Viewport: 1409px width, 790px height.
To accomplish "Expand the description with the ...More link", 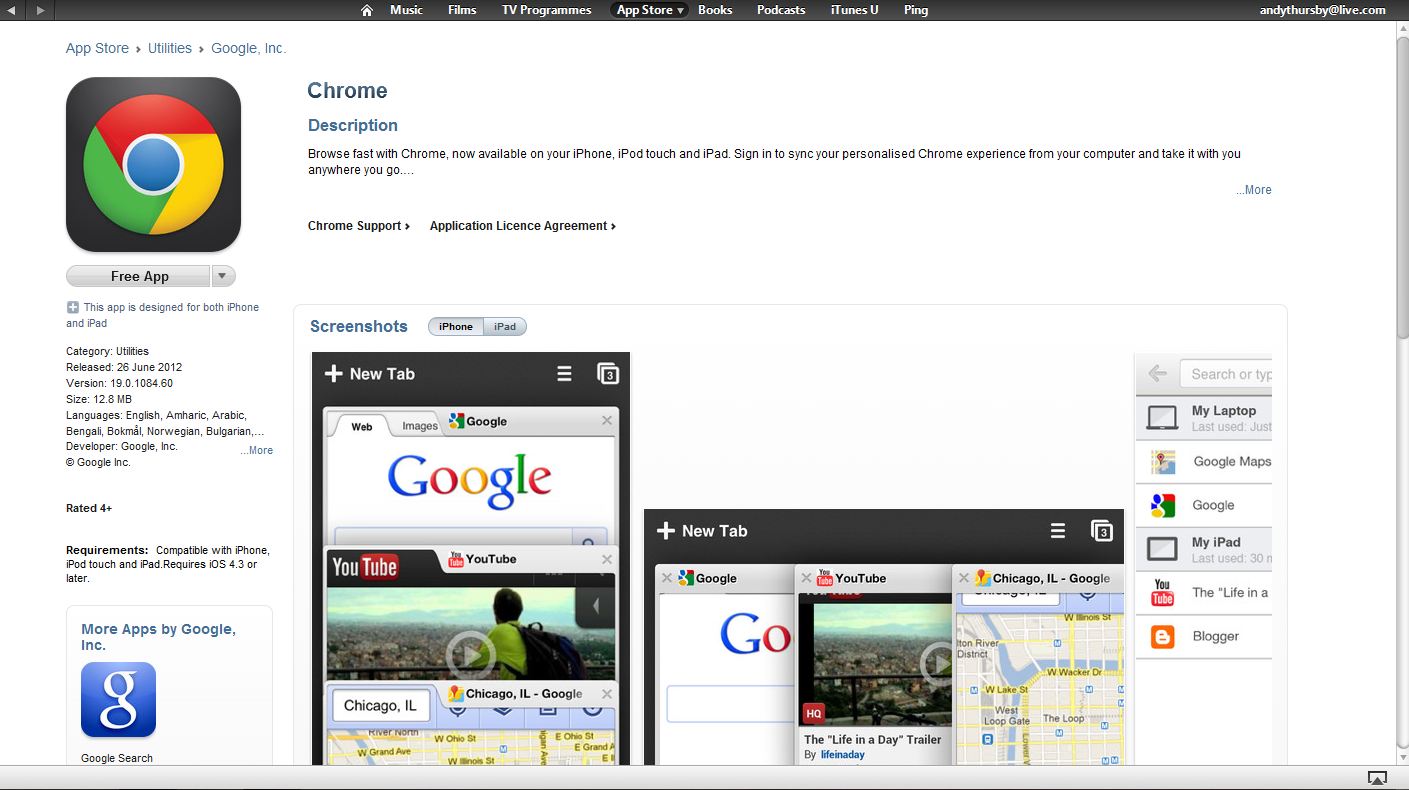I will 1254,190.
